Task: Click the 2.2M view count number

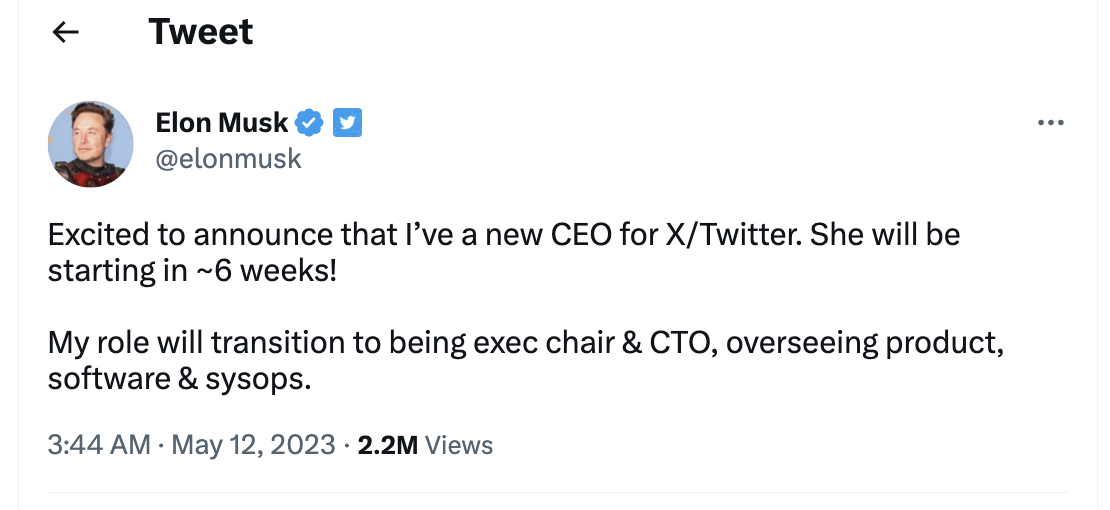Action: coord(387,444)
